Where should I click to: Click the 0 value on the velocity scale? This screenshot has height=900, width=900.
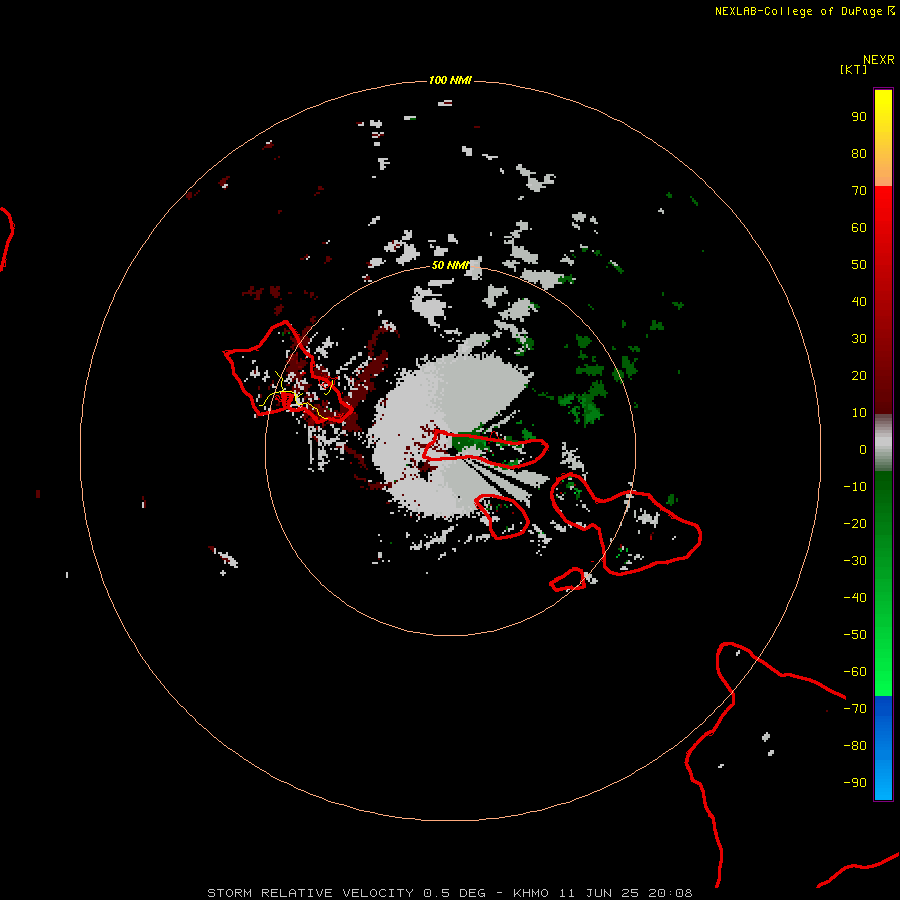[863, 449]
